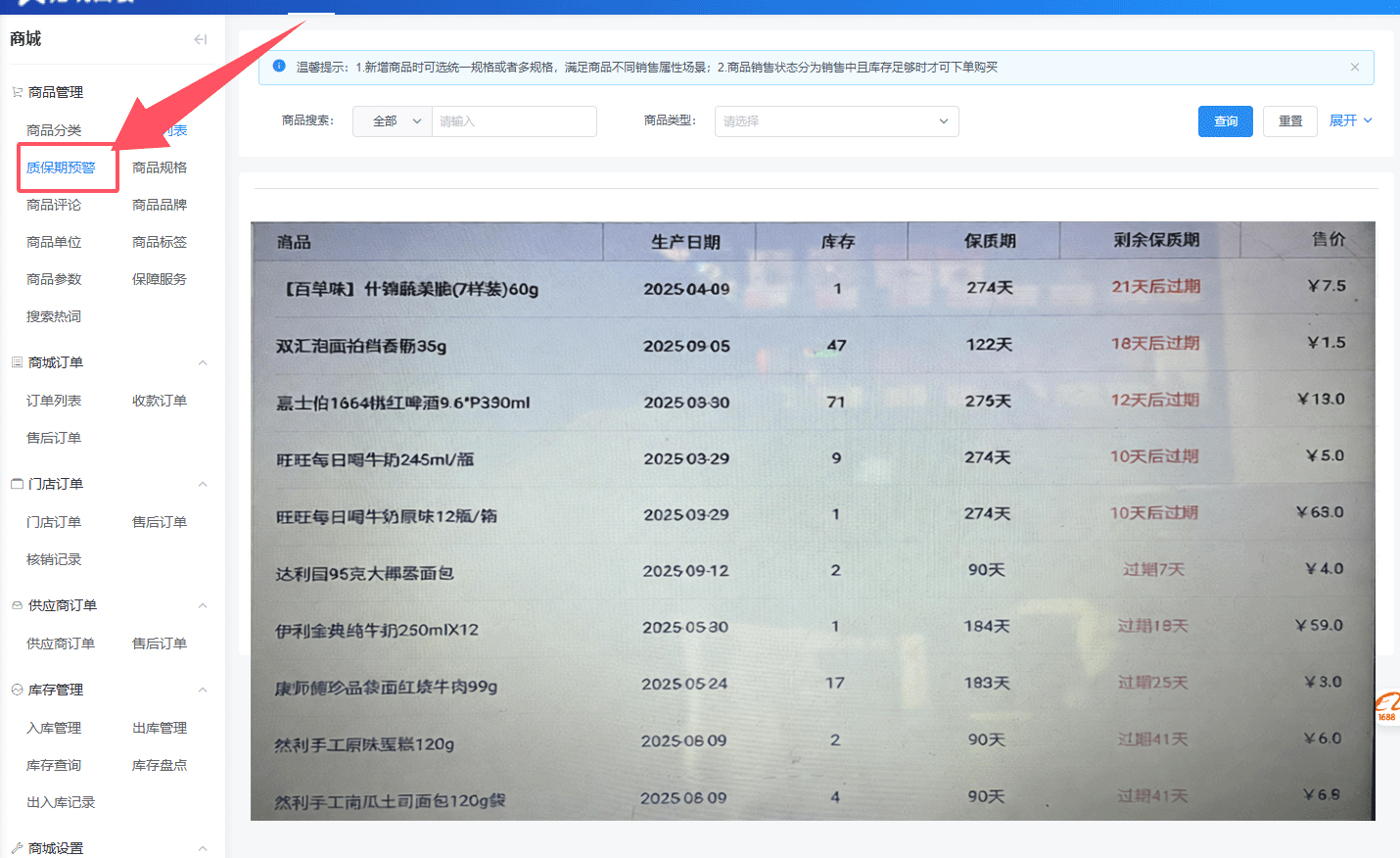Click the blue info icon in banner

point(279,67)
